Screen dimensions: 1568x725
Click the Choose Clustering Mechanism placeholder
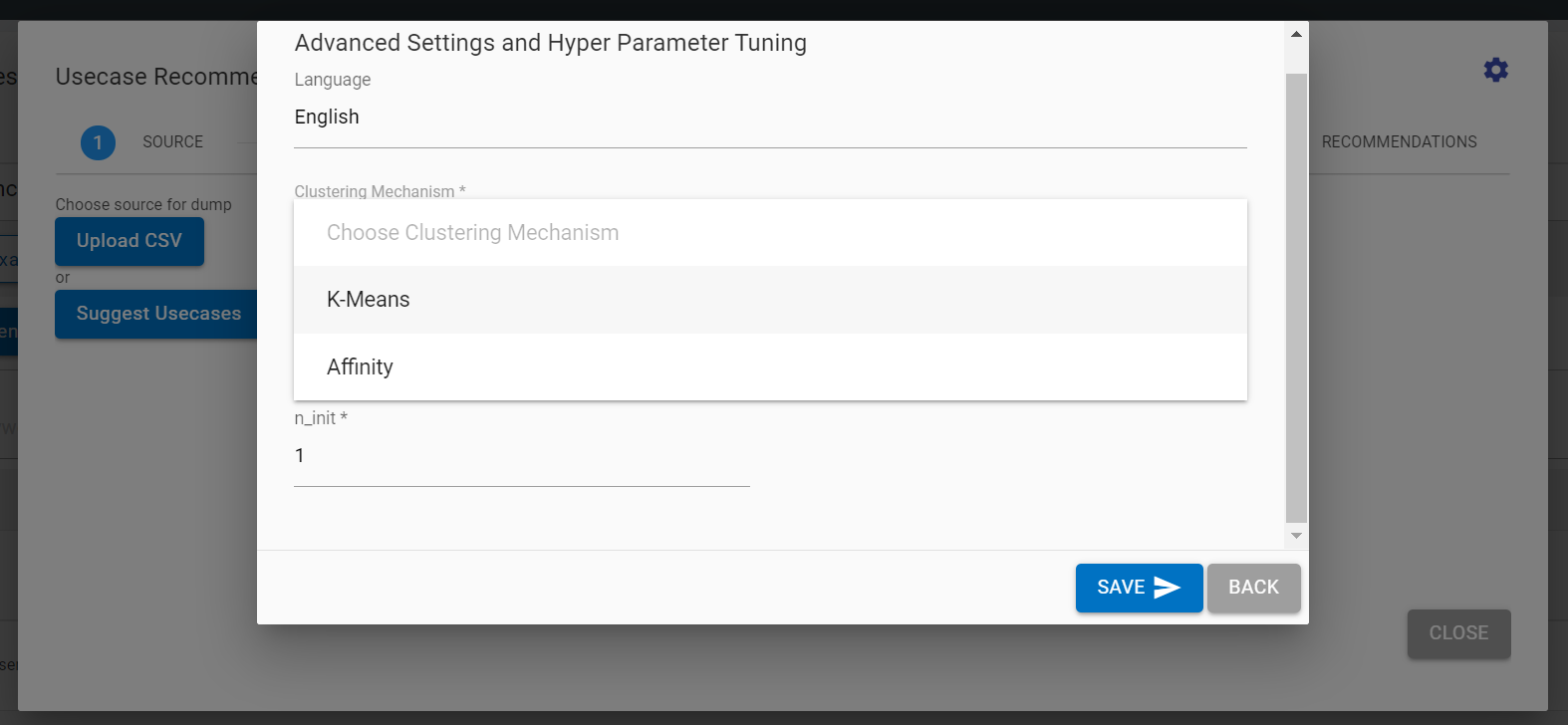472,233
